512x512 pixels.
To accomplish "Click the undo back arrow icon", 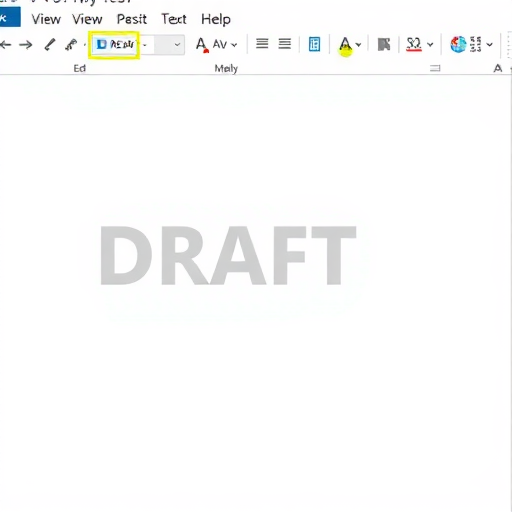I will 5,44.
